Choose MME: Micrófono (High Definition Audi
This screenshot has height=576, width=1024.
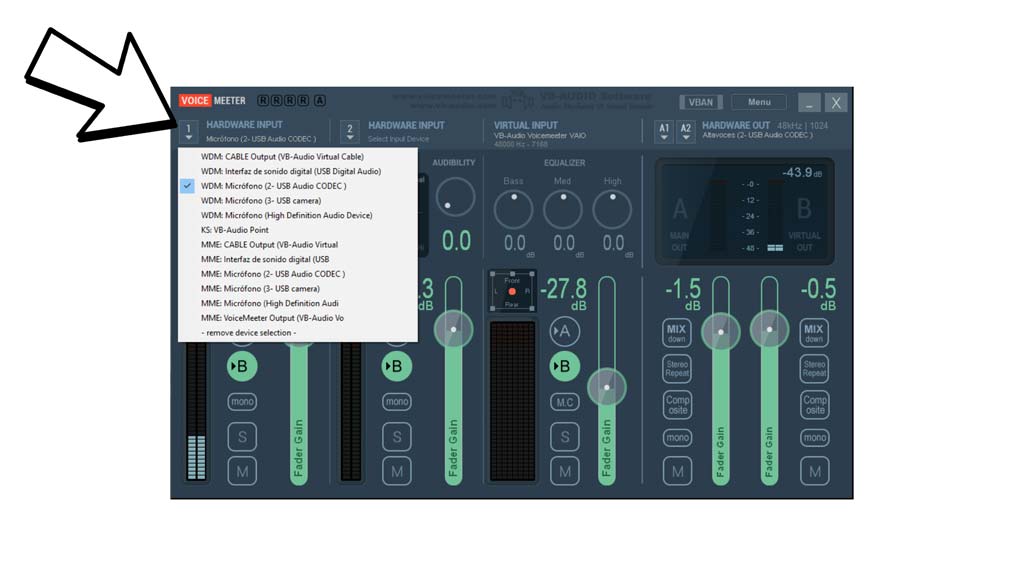click(298, 304)
